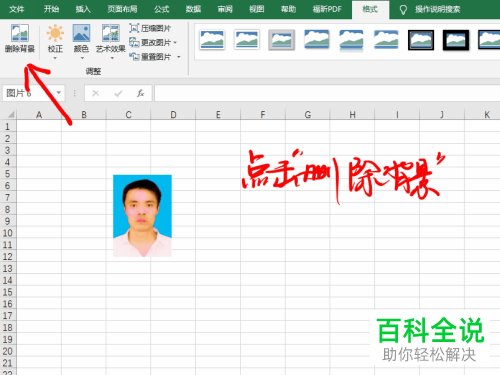
Task: Select column H header
Action: coord(352,115)
